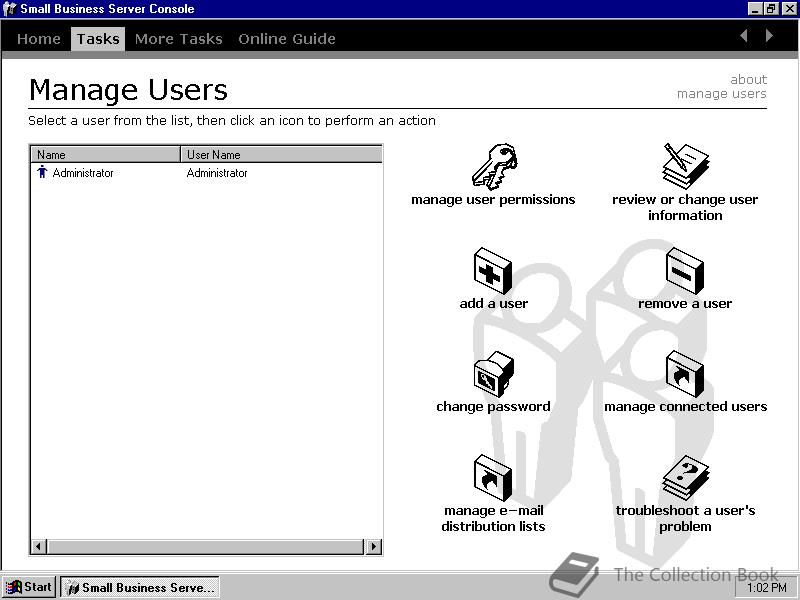Select the Administrator user person icon
This screenshot has height=600, width=800.
pyautogui.click(x=42, y=172)
